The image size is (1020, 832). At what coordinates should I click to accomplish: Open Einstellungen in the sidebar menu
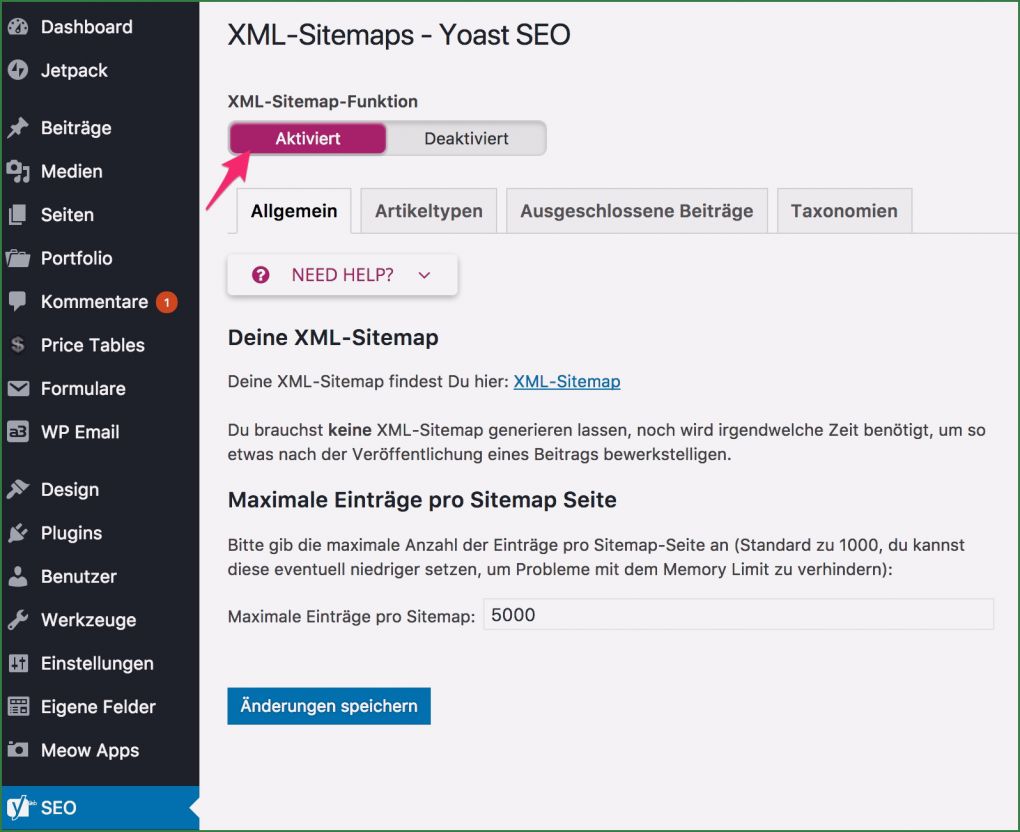(97, 664)
